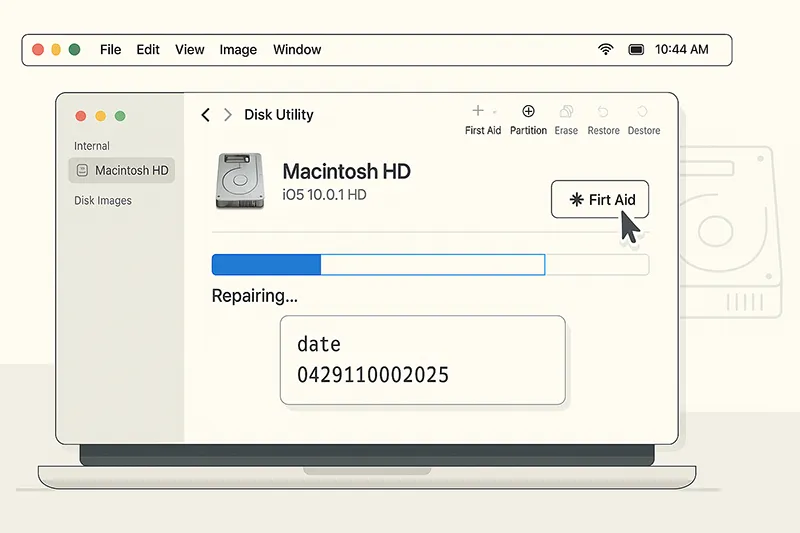This screenshot has height=533, width=800.
Task: Click the Partition toolbar icon
Action: click(528, 111)
